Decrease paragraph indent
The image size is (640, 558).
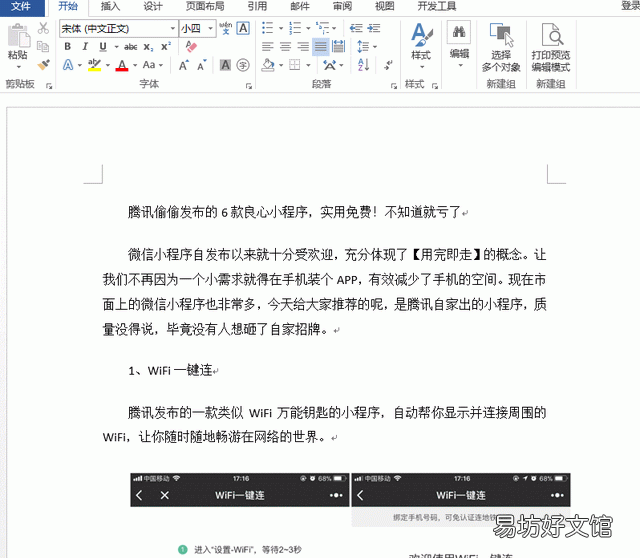point(356,28)
